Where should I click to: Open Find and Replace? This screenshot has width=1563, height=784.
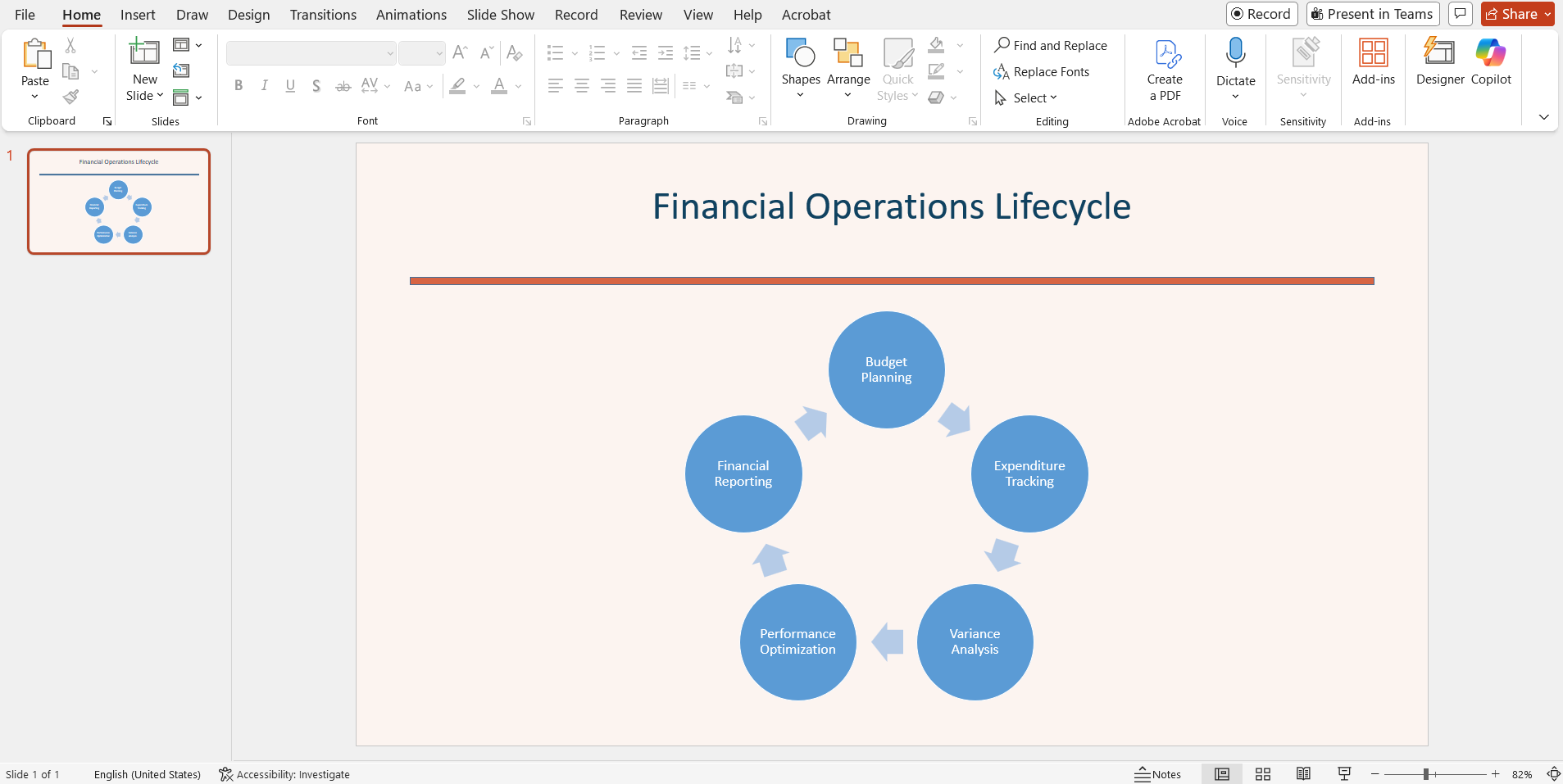click(x=1050, y=46)
